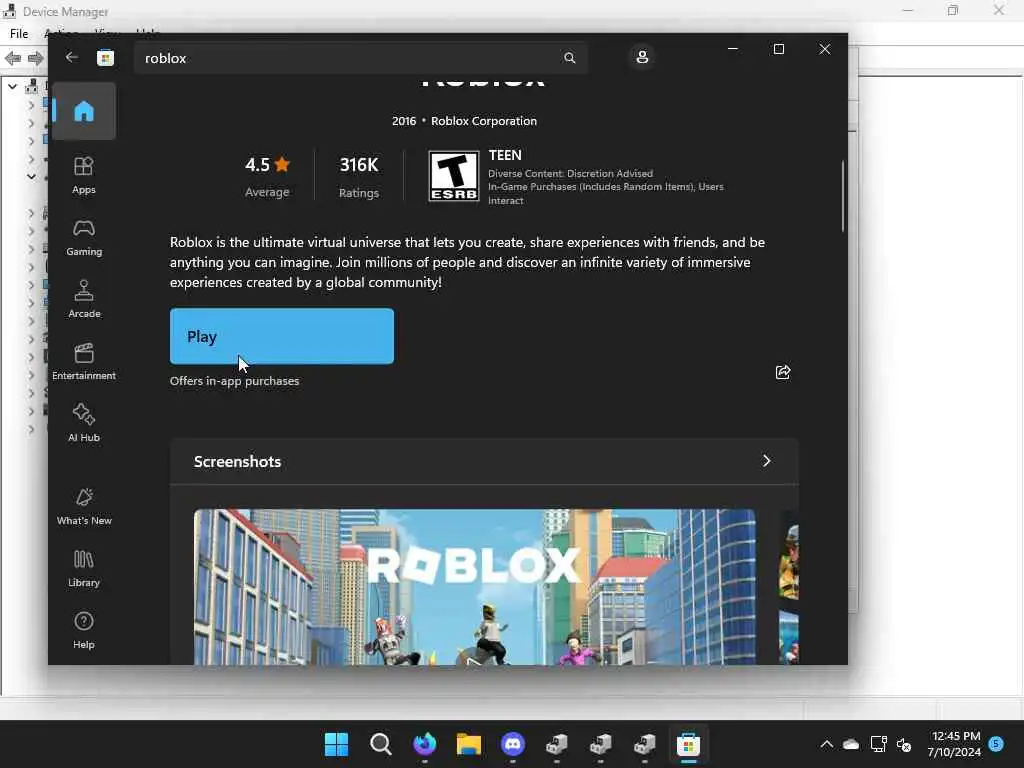Open the Roblox city screenshot thumbnail
Image resolution: width=1024 pixels, height=768 pixels.
pyautogui.click(x=474, y=587)
